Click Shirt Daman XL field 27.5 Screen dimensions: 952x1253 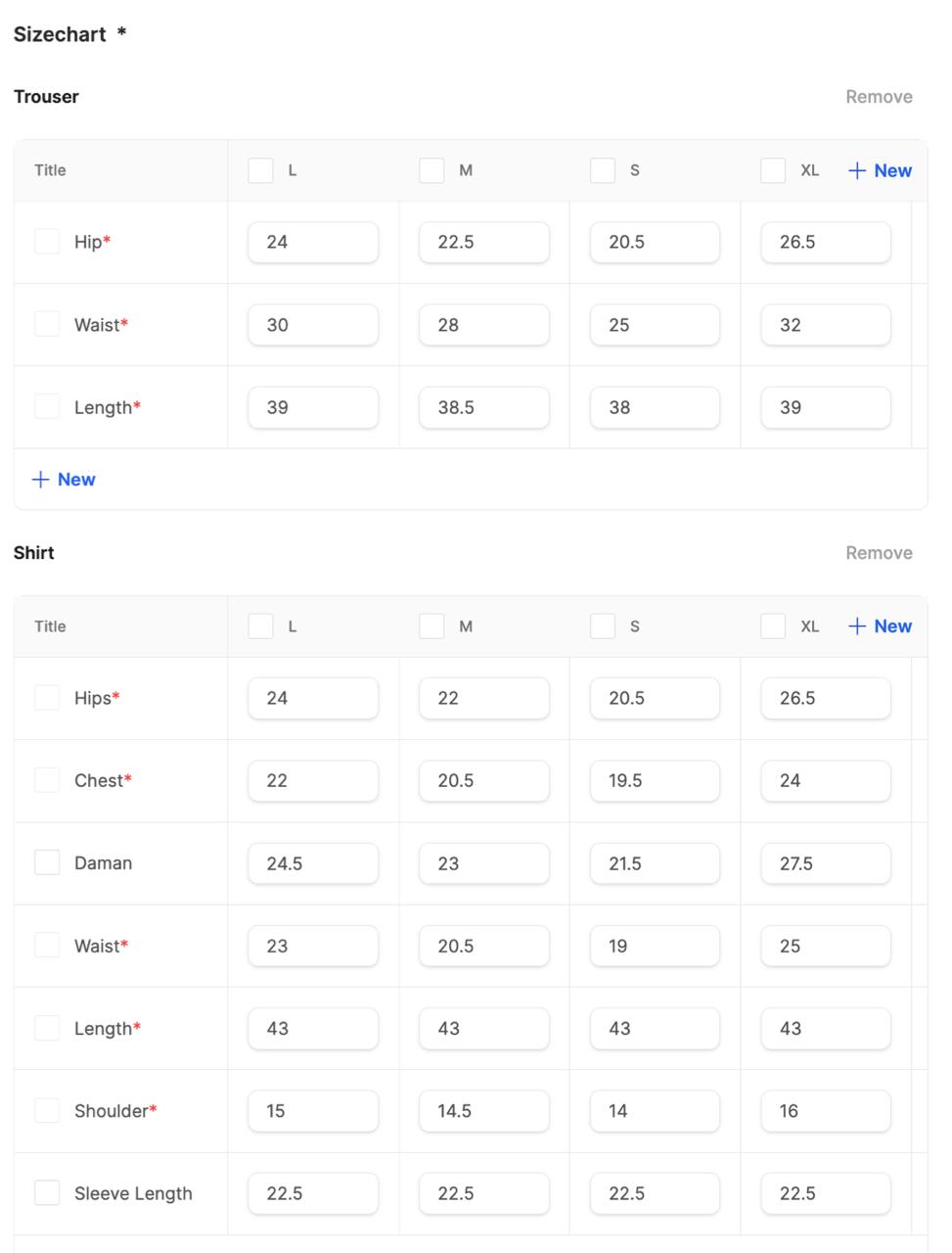tap(825, 863)
